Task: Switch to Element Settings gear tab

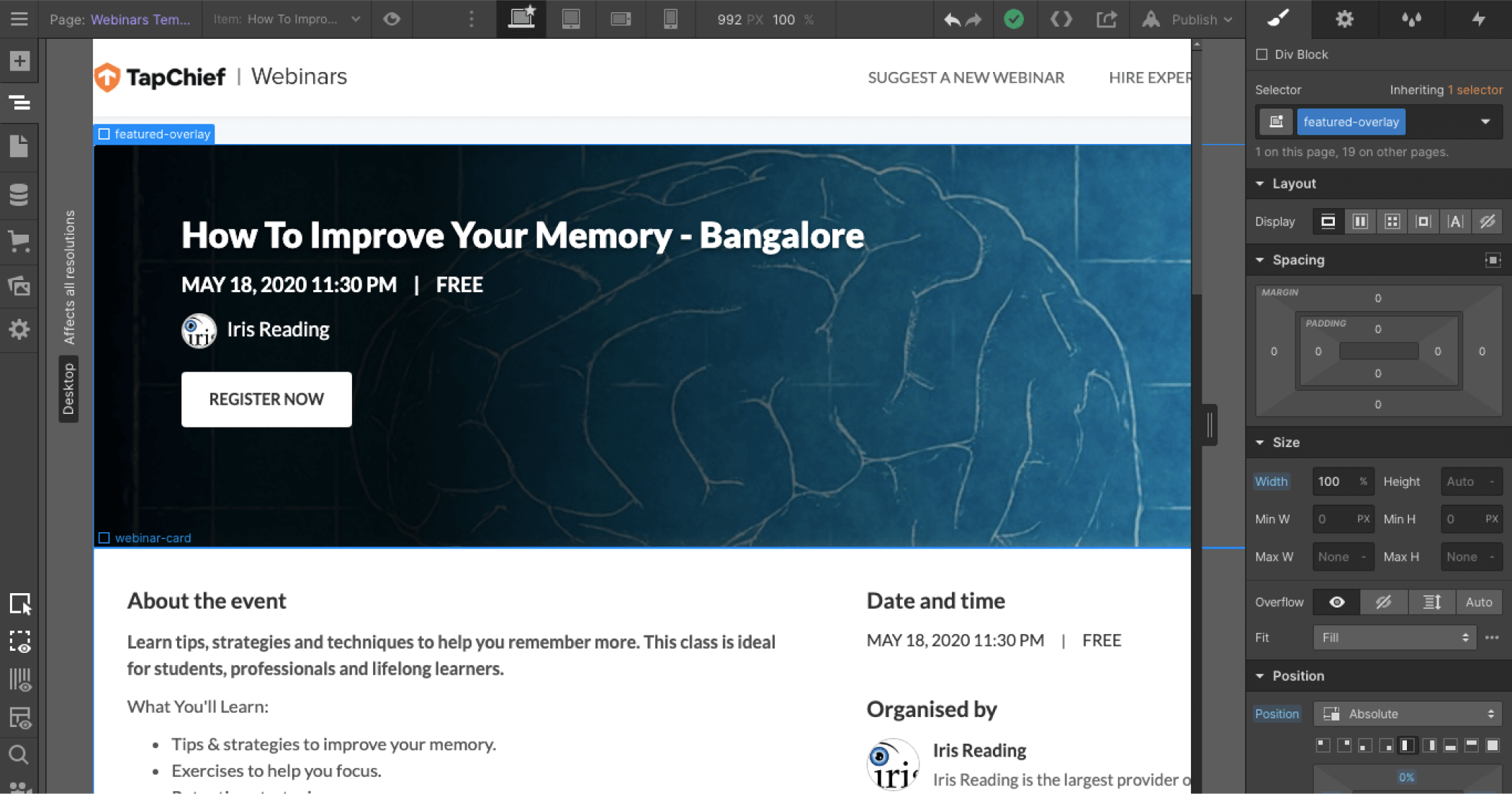Action: click(x=1344, y=19)
